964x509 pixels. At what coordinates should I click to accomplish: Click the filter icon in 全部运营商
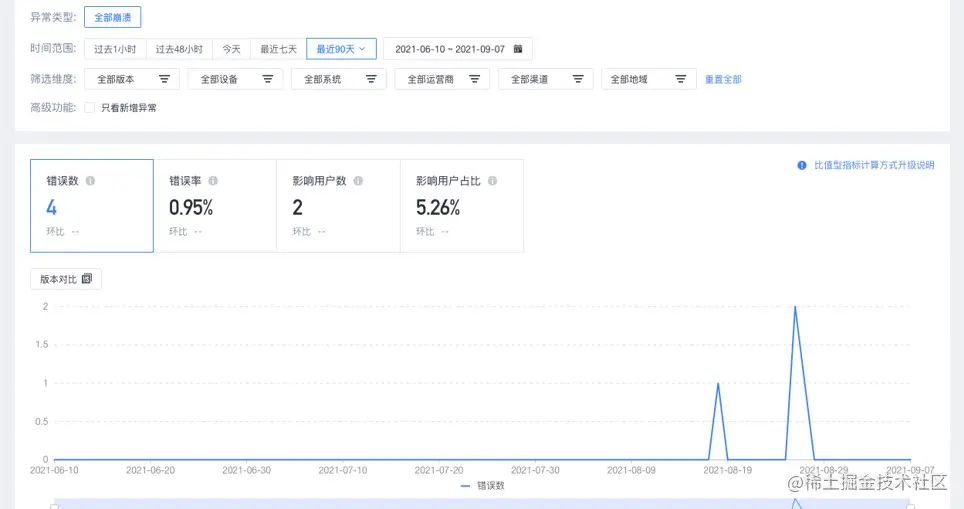pyautogui.click(x=475, y=79)
